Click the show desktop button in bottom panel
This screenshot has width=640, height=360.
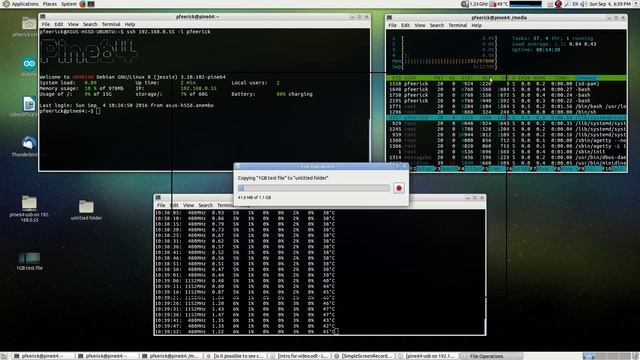click(4, 356)
